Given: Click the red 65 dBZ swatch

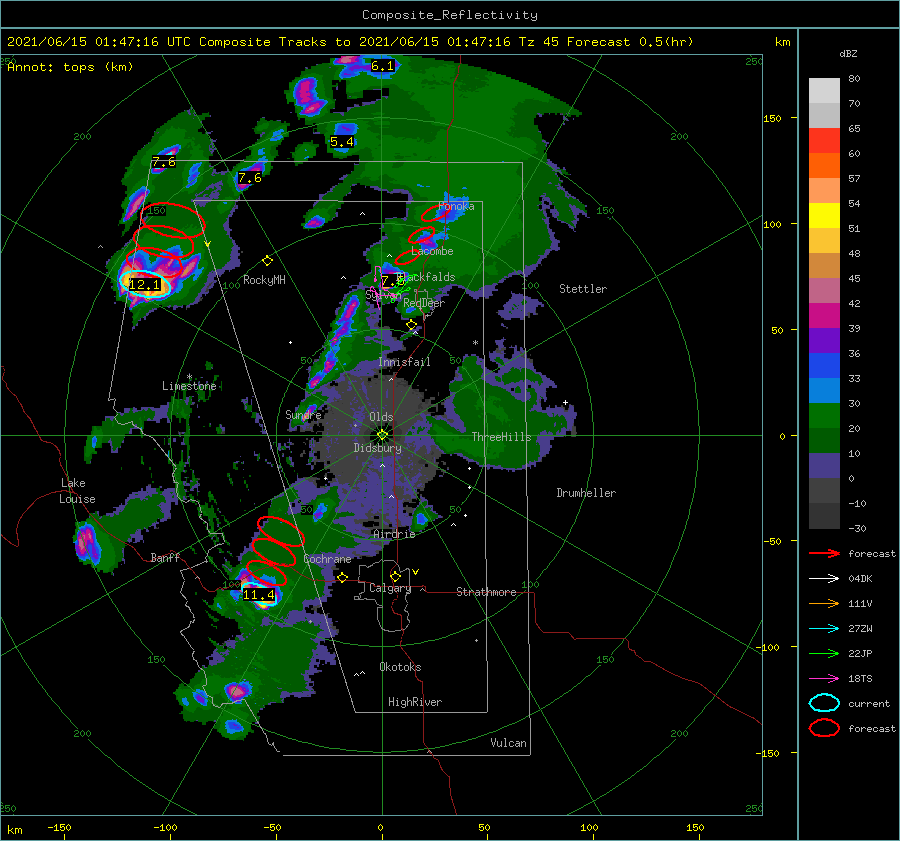Looking at the screenshot, I should point(824,140).
